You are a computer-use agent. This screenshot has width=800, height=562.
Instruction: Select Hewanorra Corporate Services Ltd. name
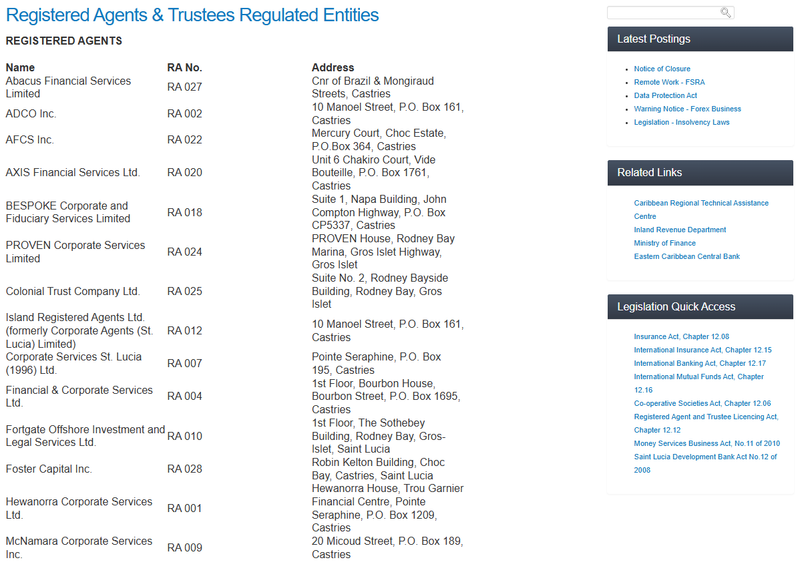point(79,508)
